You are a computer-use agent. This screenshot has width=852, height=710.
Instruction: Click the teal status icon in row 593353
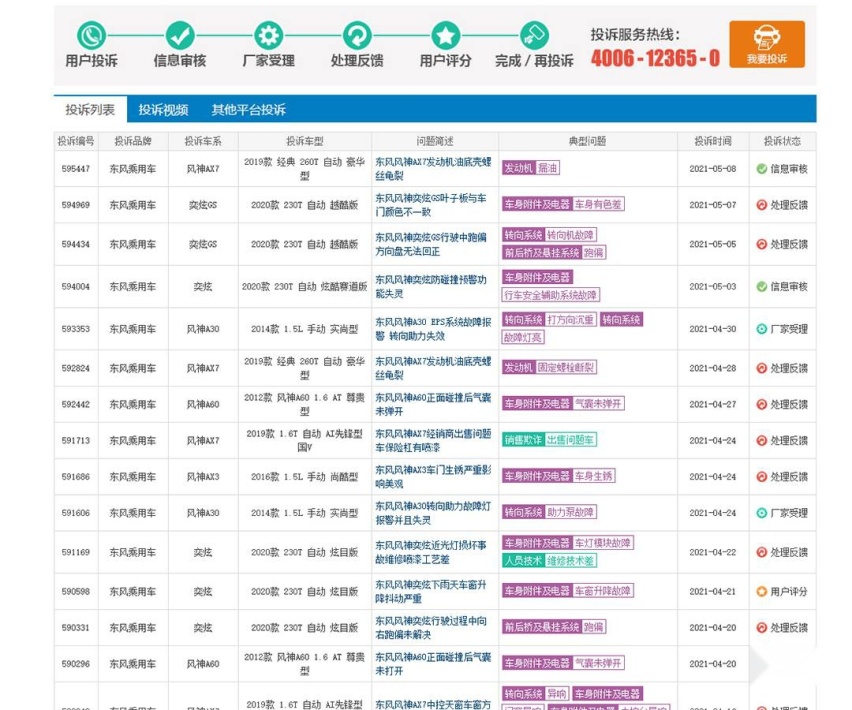pos(761,329)
